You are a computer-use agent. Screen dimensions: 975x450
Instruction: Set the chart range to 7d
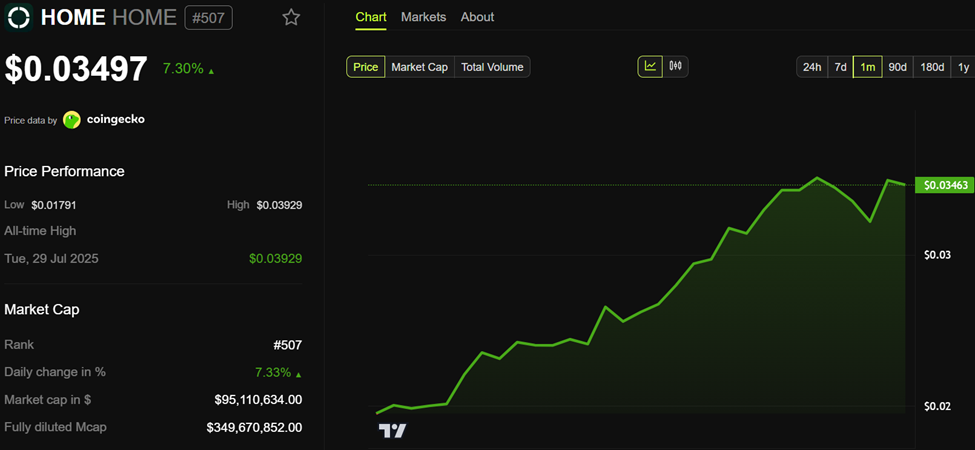(x=840, y=67)
